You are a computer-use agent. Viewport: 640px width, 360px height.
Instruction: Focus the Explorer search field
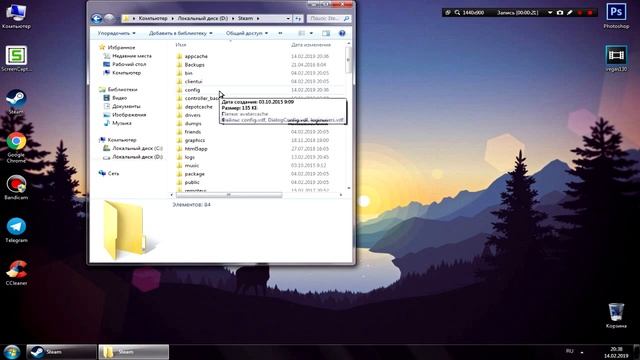(324, 18)
